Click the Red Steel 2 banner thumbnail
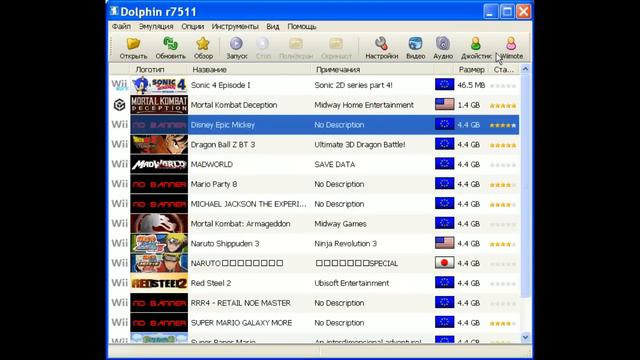Screen dimensions: 640x360 point(159,283)
